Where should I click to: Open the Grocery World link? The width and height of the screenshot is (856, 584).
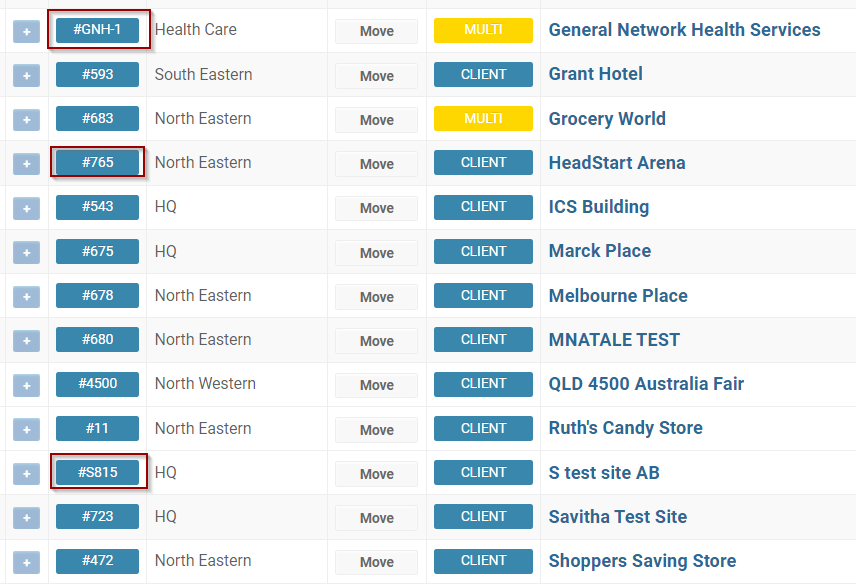coord(607,118)
